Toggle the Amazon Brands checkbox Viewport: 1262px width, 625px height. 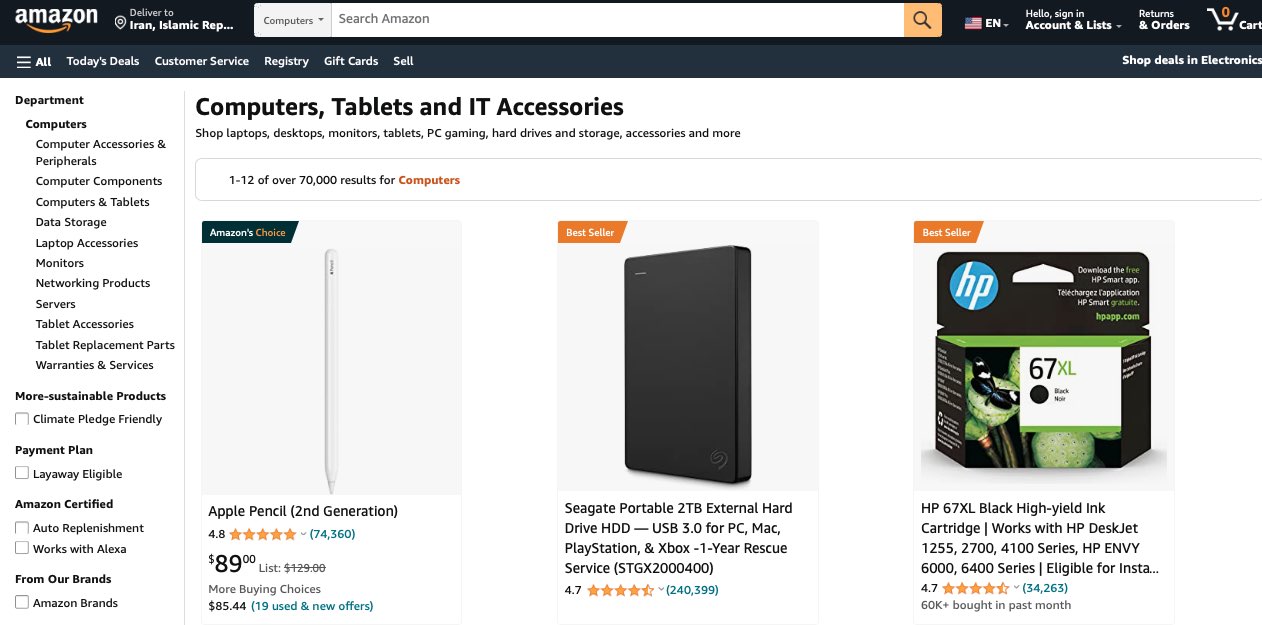(x=22, y=602)
